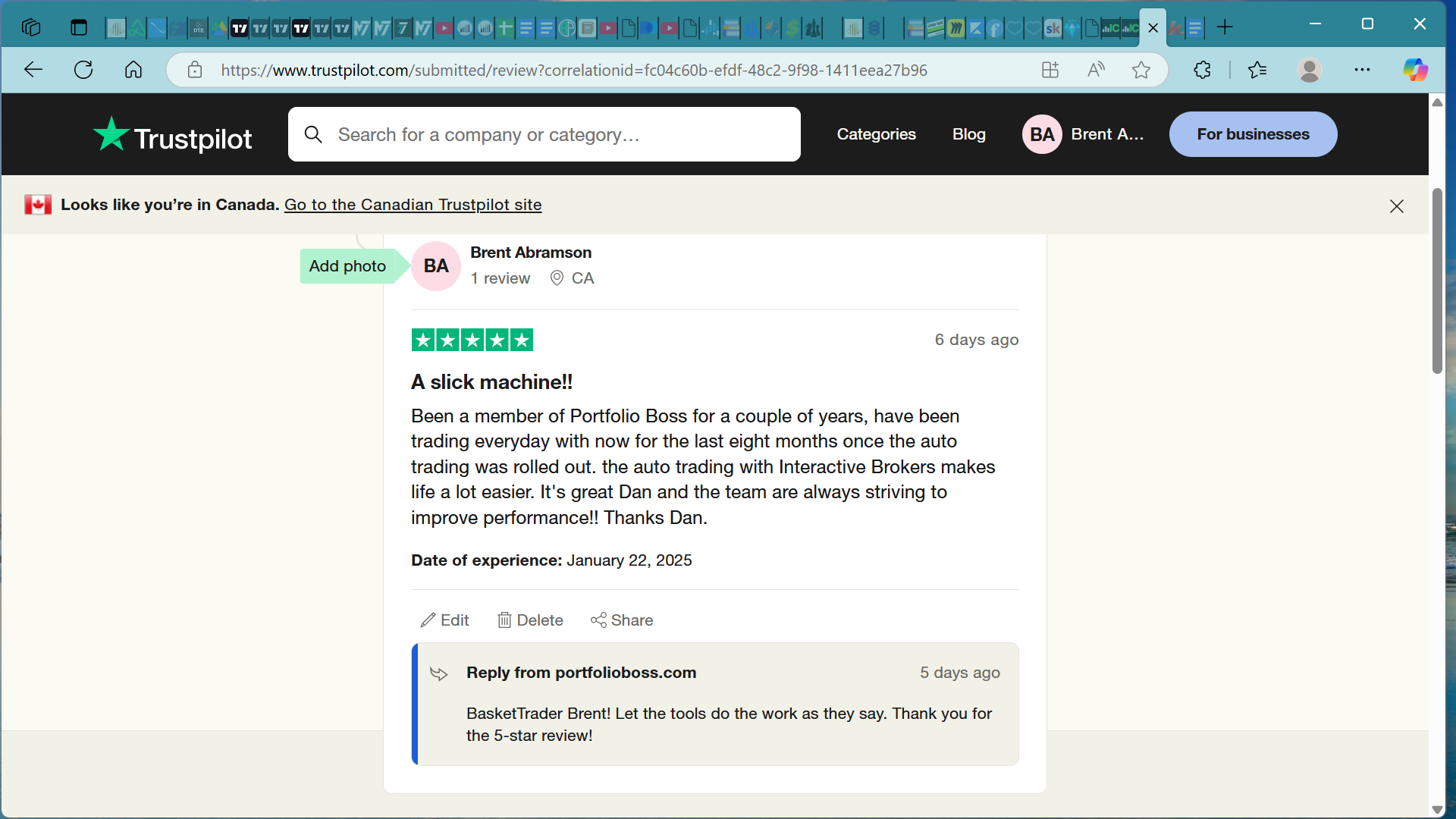Go to the Blog page
This screenshot has width=1456, height=819.
pos(968,134)
